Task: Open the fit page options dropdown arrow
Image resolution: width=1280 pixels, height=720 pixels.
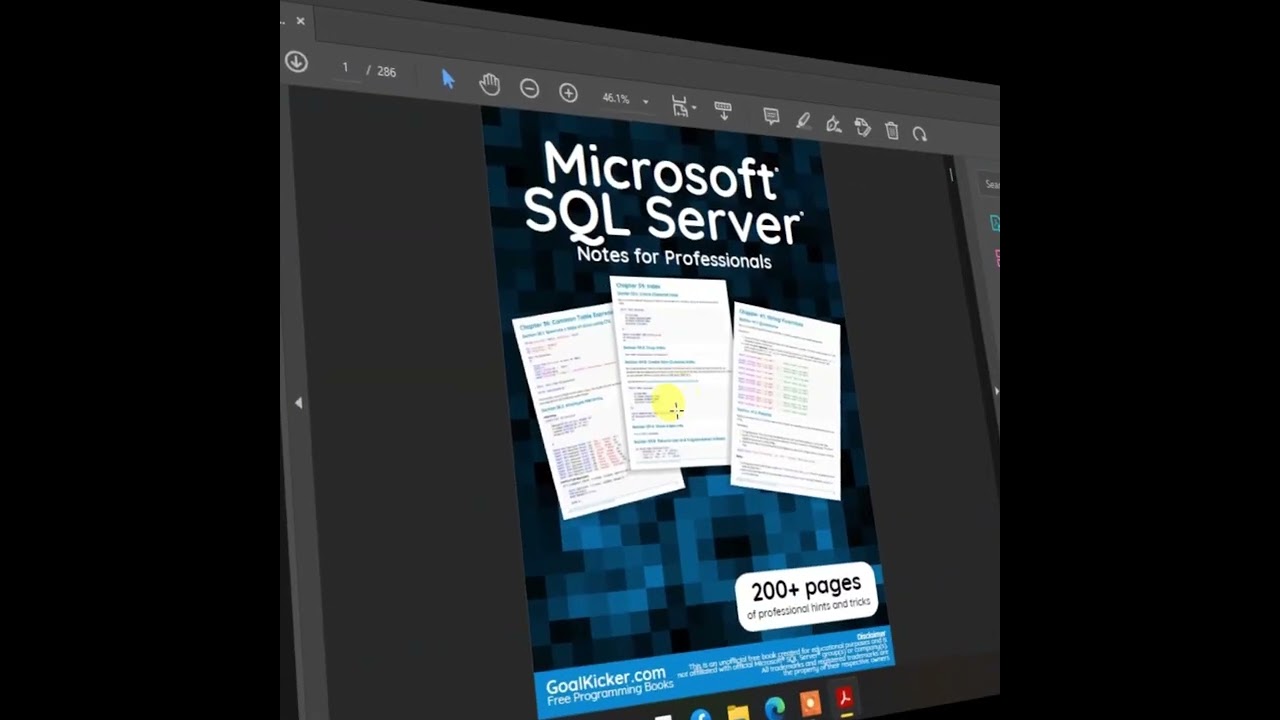Action: click(694, 108)
